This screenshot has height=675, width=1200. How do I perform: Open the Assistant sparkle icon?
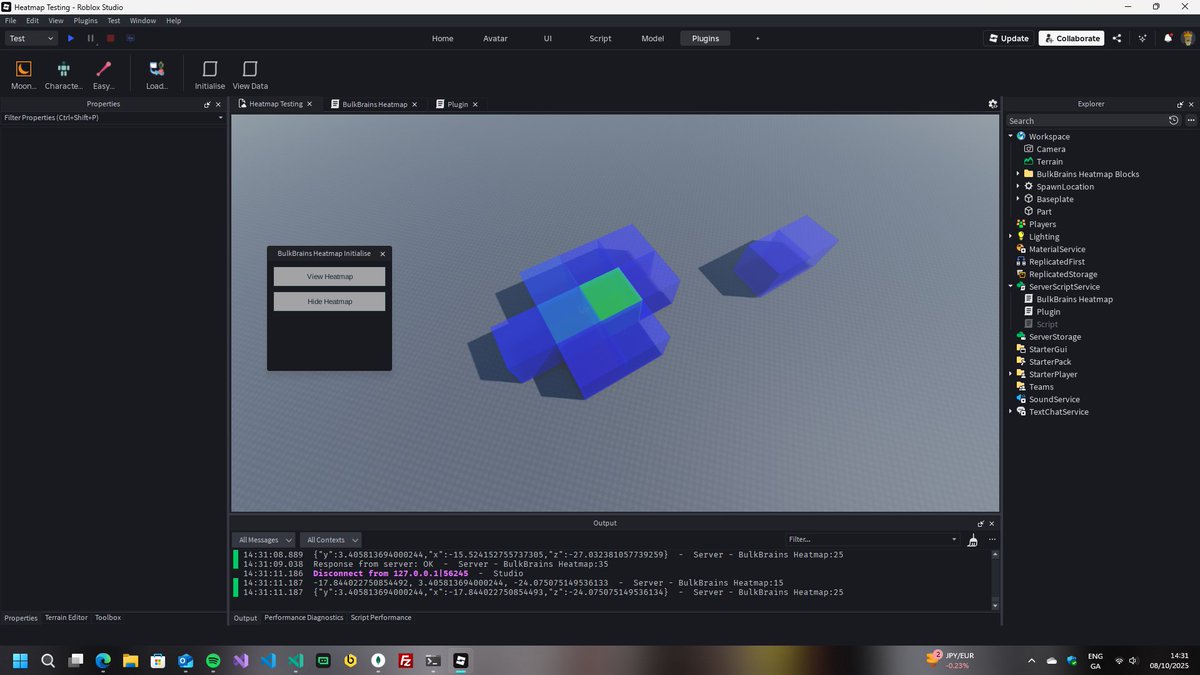click(1143, 38)
